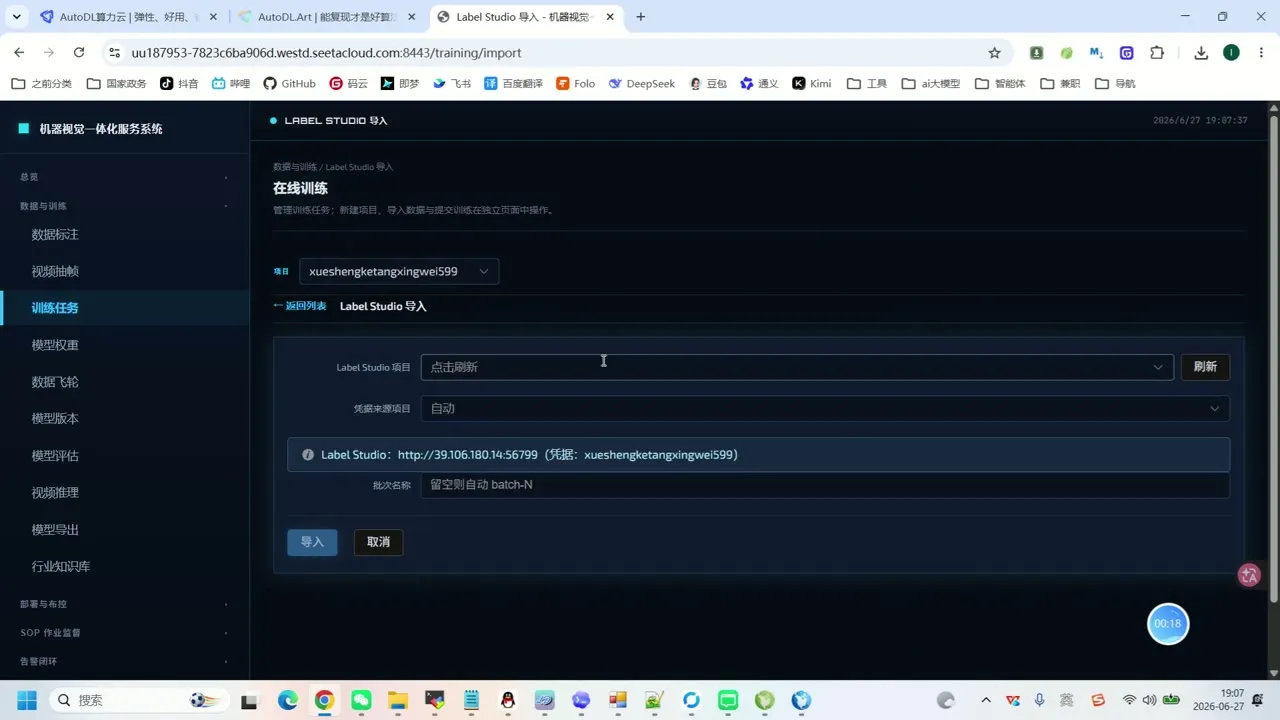Viewport: 1280px width, 720px height.
Task: Open the 凭据来源项目 dropdown set to 自动
Action: point(825,408)
